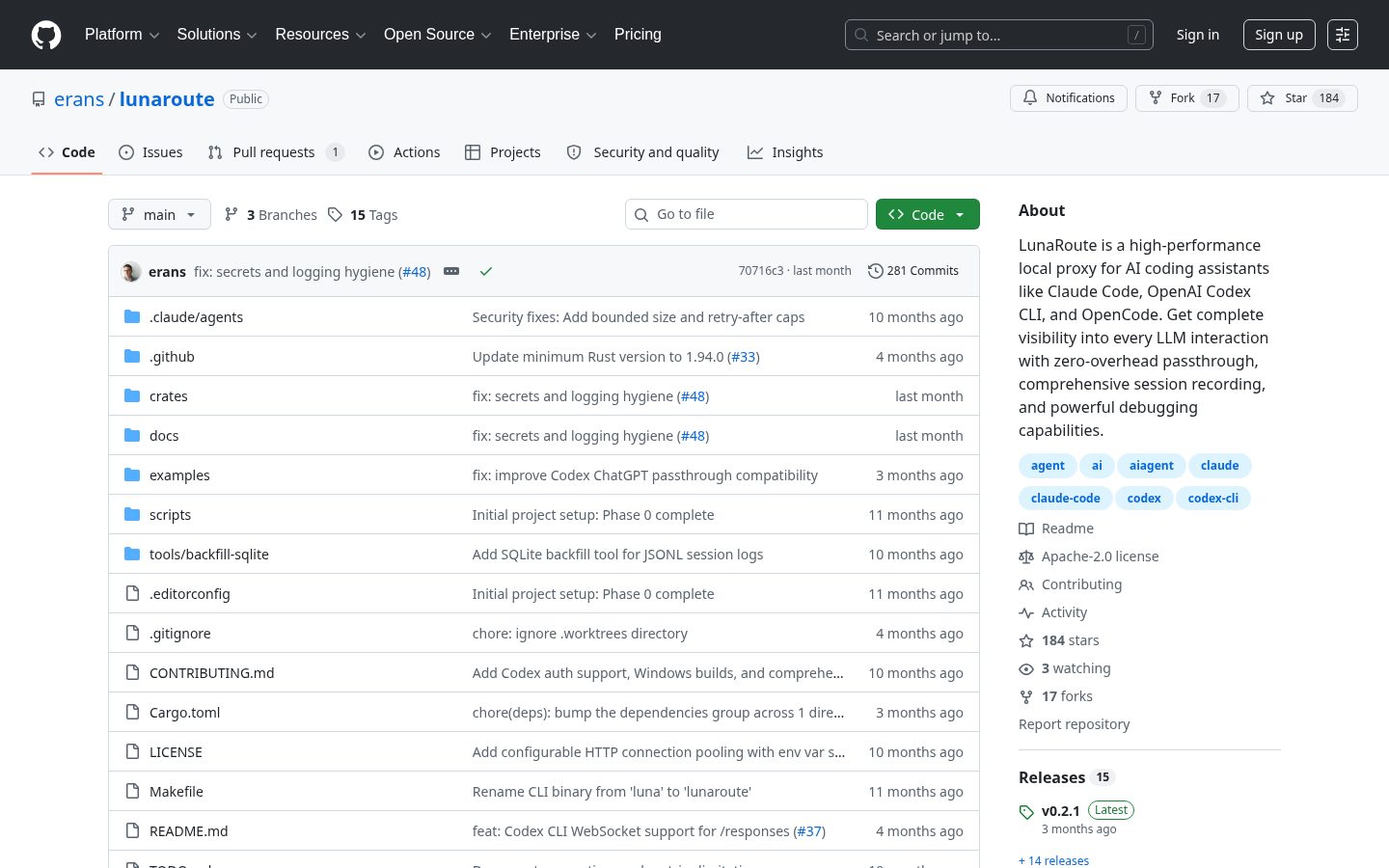This screenshot has width=1389, height=868.
Task: Click the .github folder icon
Action: point(132,356)
